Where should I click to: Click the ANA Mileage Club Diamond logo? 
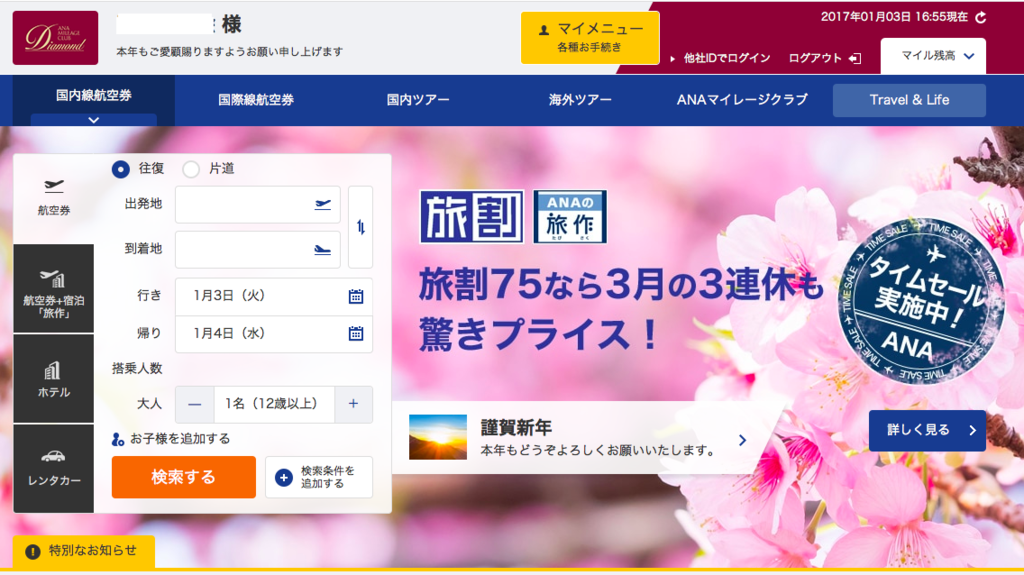pyautogui.click(x=56, y=38)
